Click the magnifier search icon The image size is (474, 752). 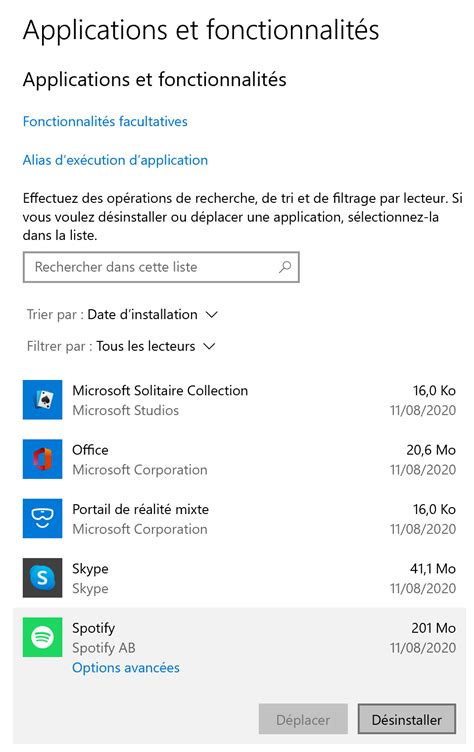click(285, 267)
